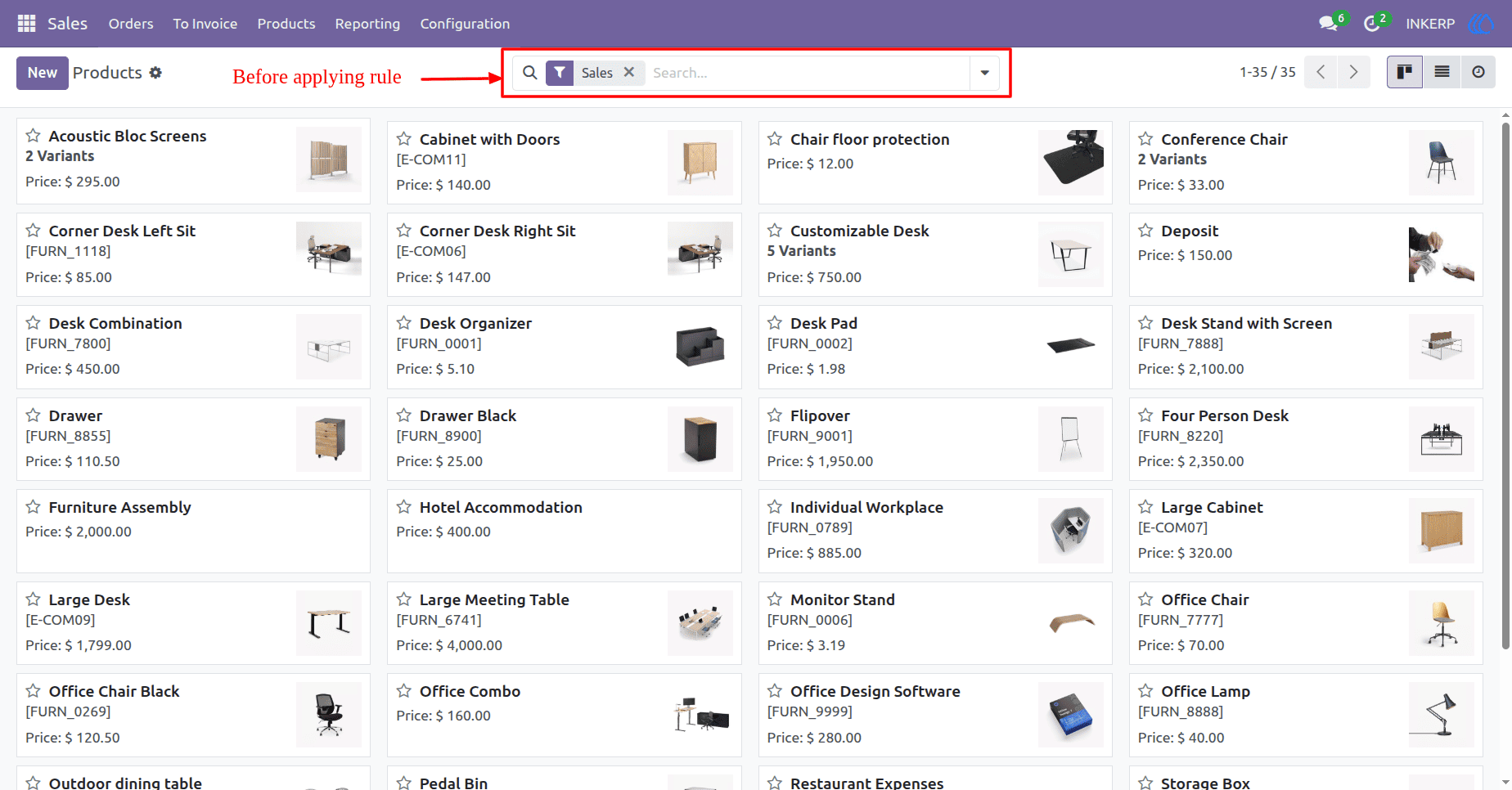Remove the Sales filter with the X

click(x=629, y=72)
